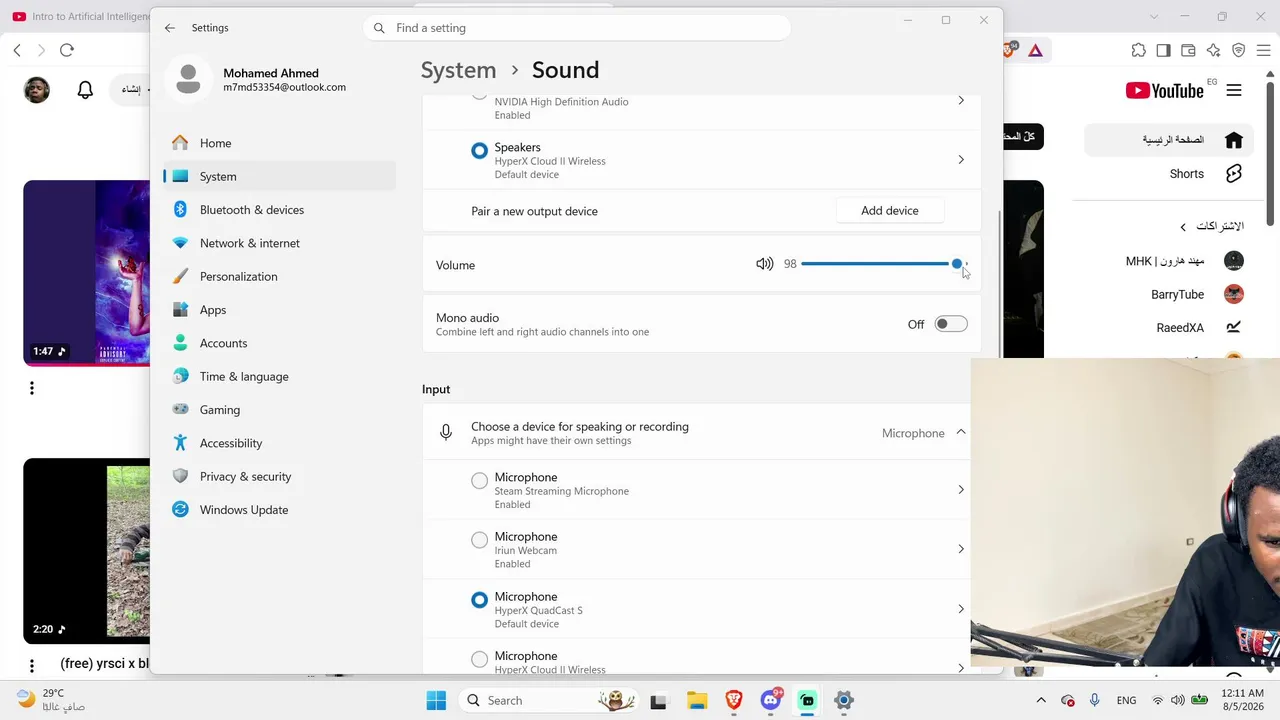Open the browser tab search dropdown
The height and width of the screenshot is (720, 1280).
[x=1155, y=17]
